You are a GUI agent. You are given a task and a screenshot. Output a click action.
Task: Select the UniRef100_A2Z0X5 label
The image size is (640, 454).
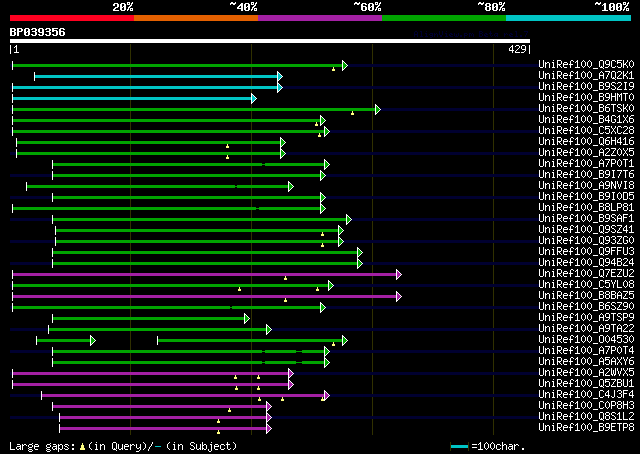pyautogui.click(x=586, y=153)
